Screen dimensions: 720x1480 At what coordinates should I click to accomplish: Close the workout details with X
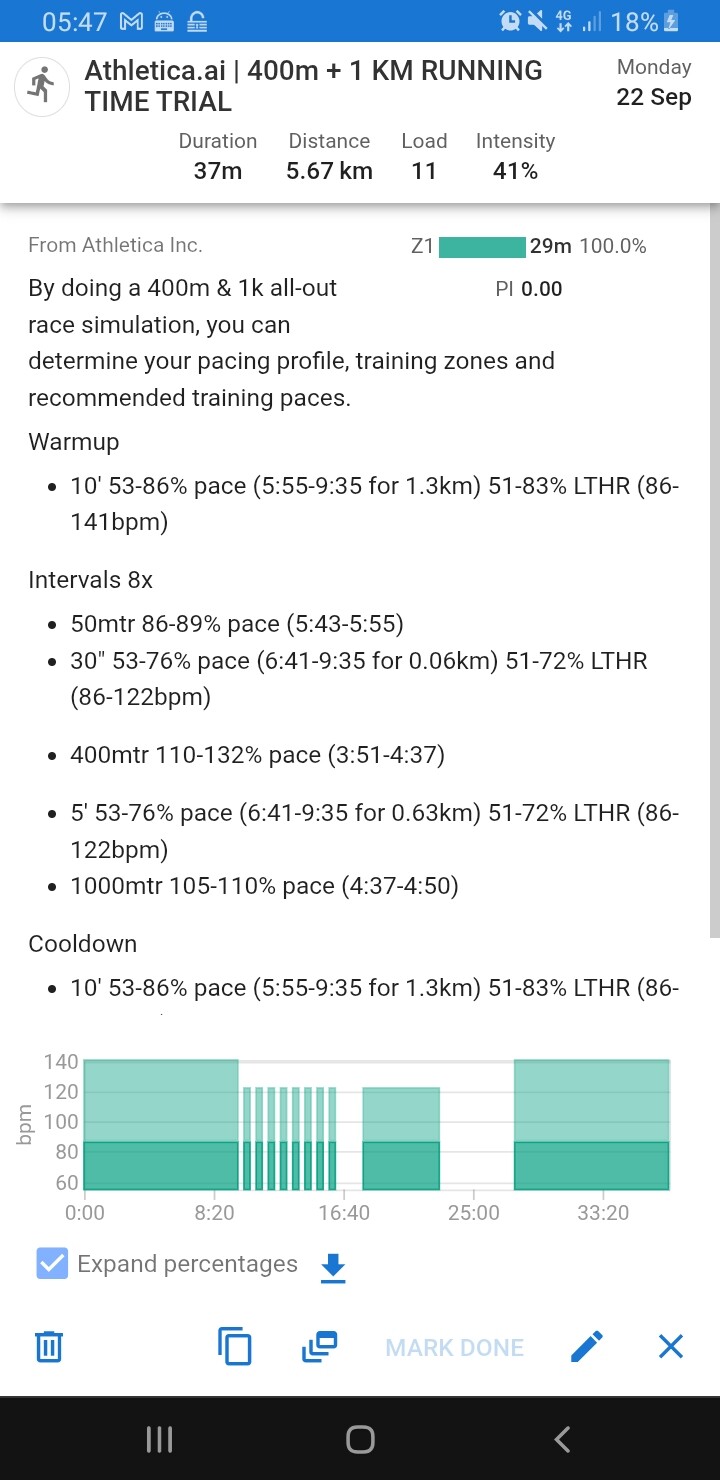[671, 1347]
